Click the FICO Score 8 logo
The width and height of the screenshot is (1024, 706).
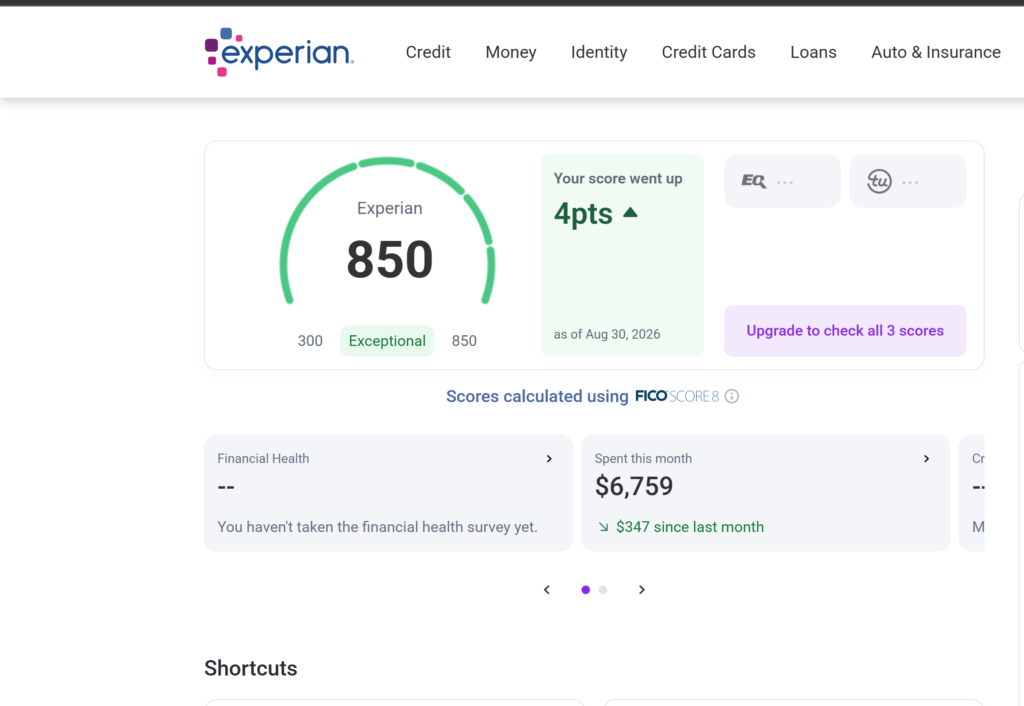[x=677, y=396]
